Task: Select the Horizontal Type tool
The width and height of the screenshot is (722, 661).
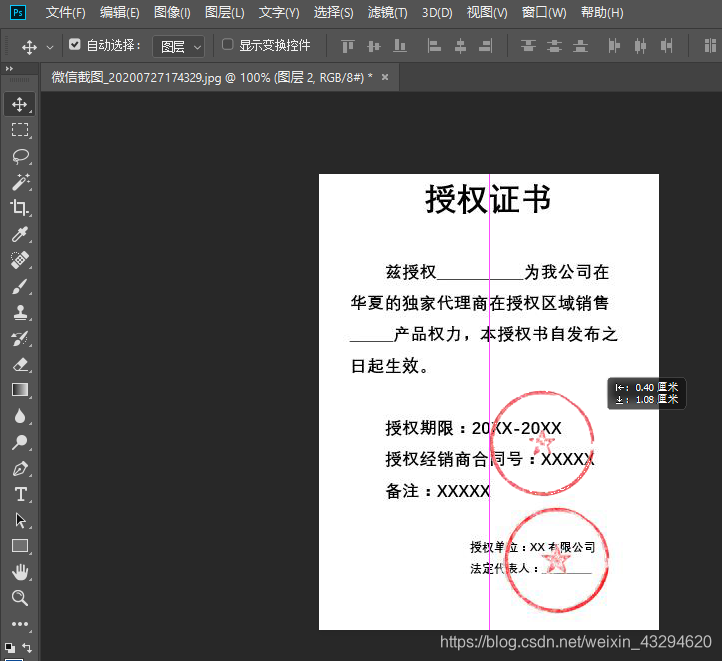Action: (20, 494)
